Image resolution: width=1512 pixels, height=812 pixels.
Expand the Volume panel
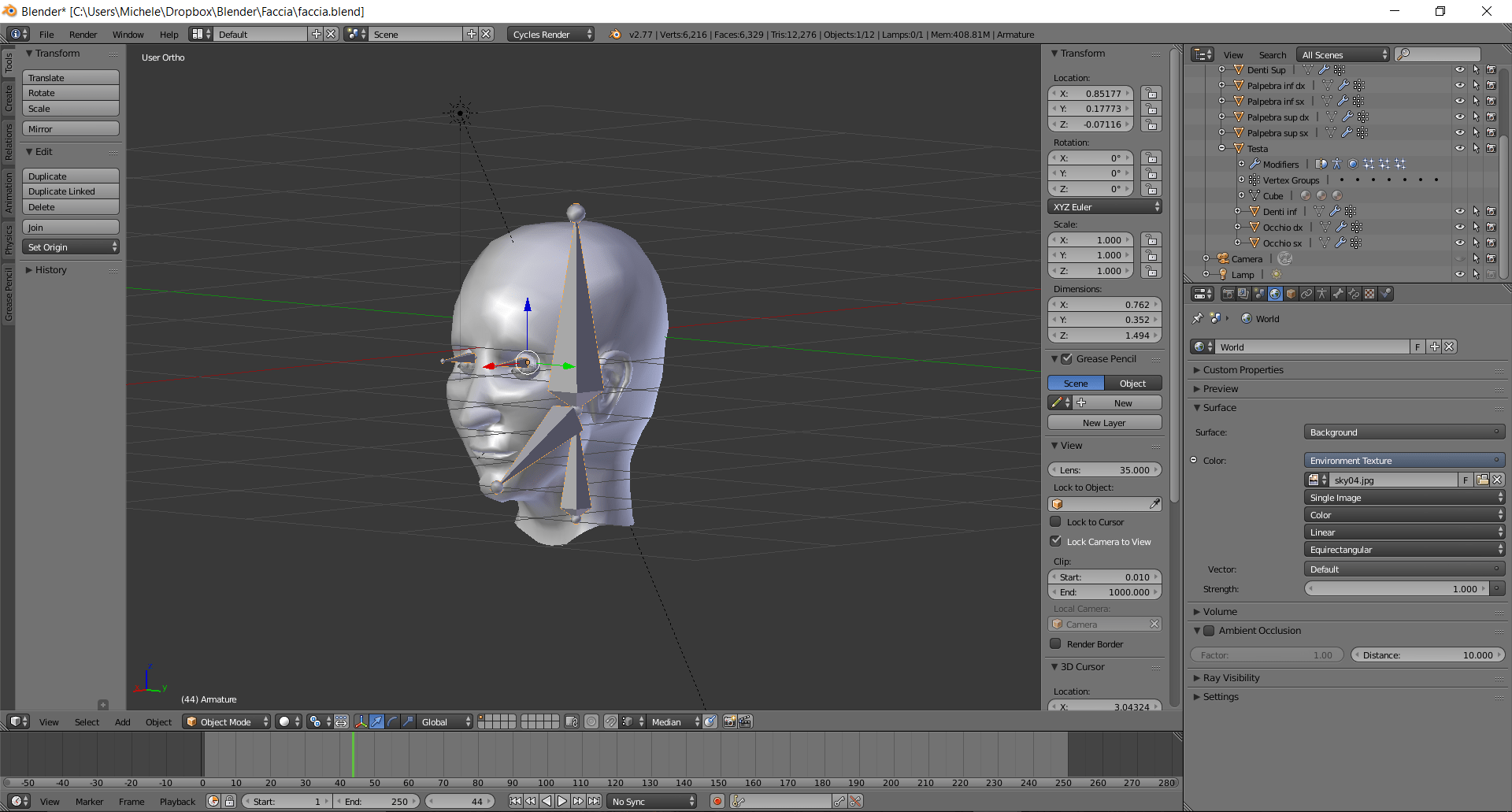point(1219,611)
